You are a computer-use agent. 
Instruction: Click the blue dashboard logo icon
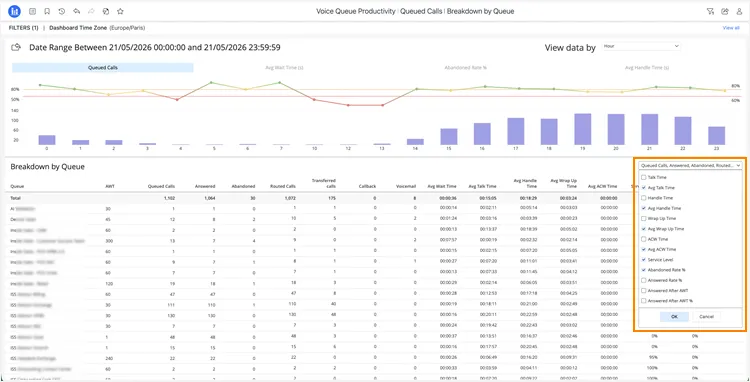click(x=14, y=11)
